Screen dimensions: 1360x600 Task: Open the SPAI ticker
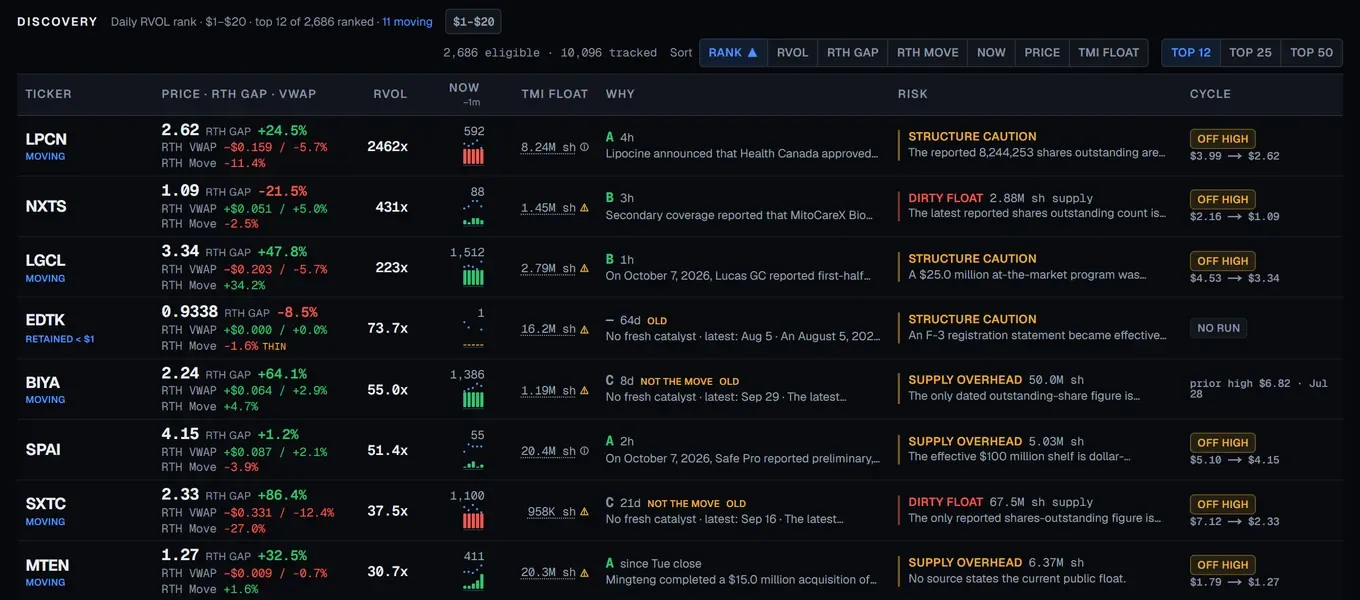[43, 449]
